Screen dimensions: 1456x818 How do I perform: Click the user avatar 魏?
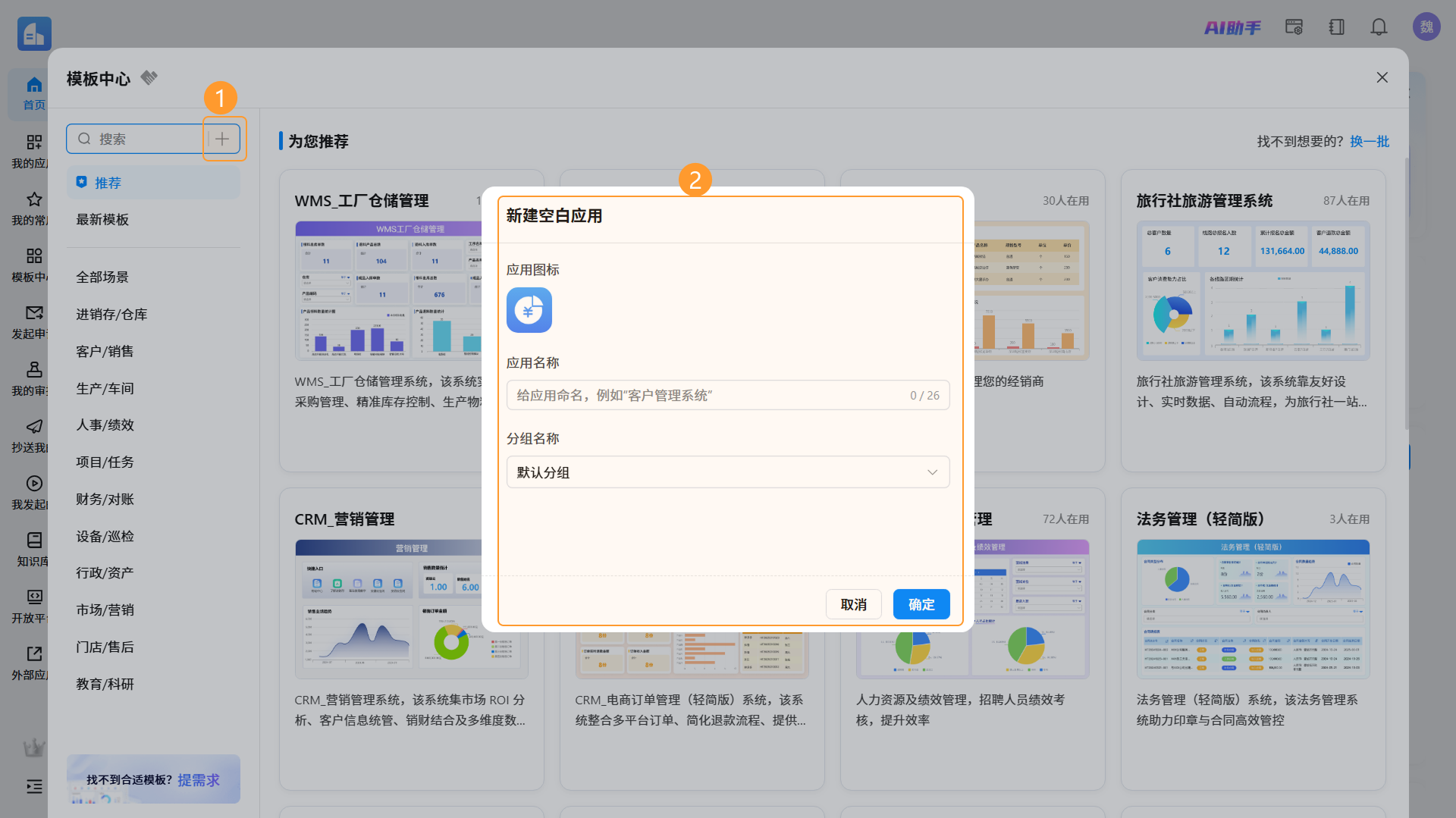coord(1426,27)
